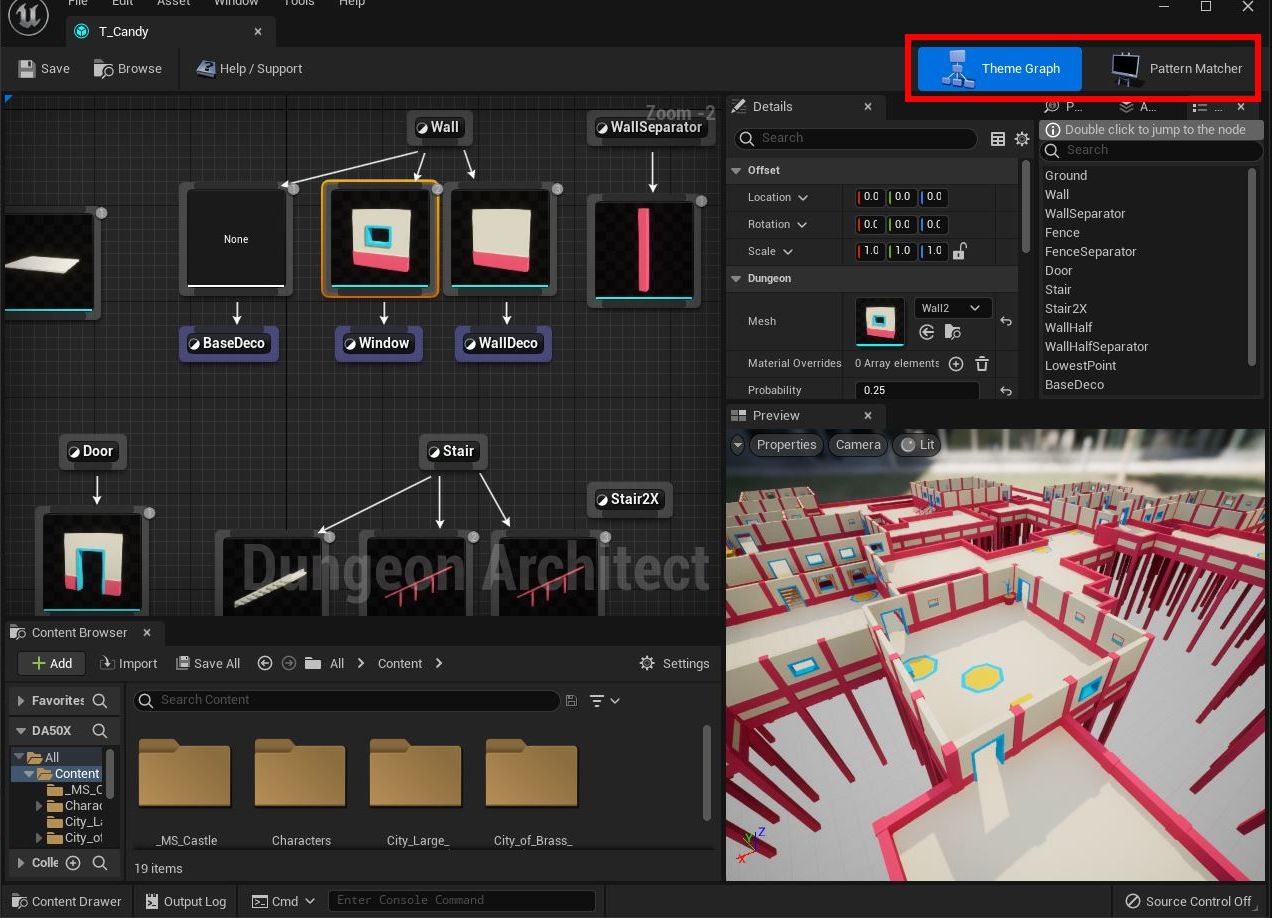
Task: Open the Location dropdown arrow
Action: [x=803, y=198]
